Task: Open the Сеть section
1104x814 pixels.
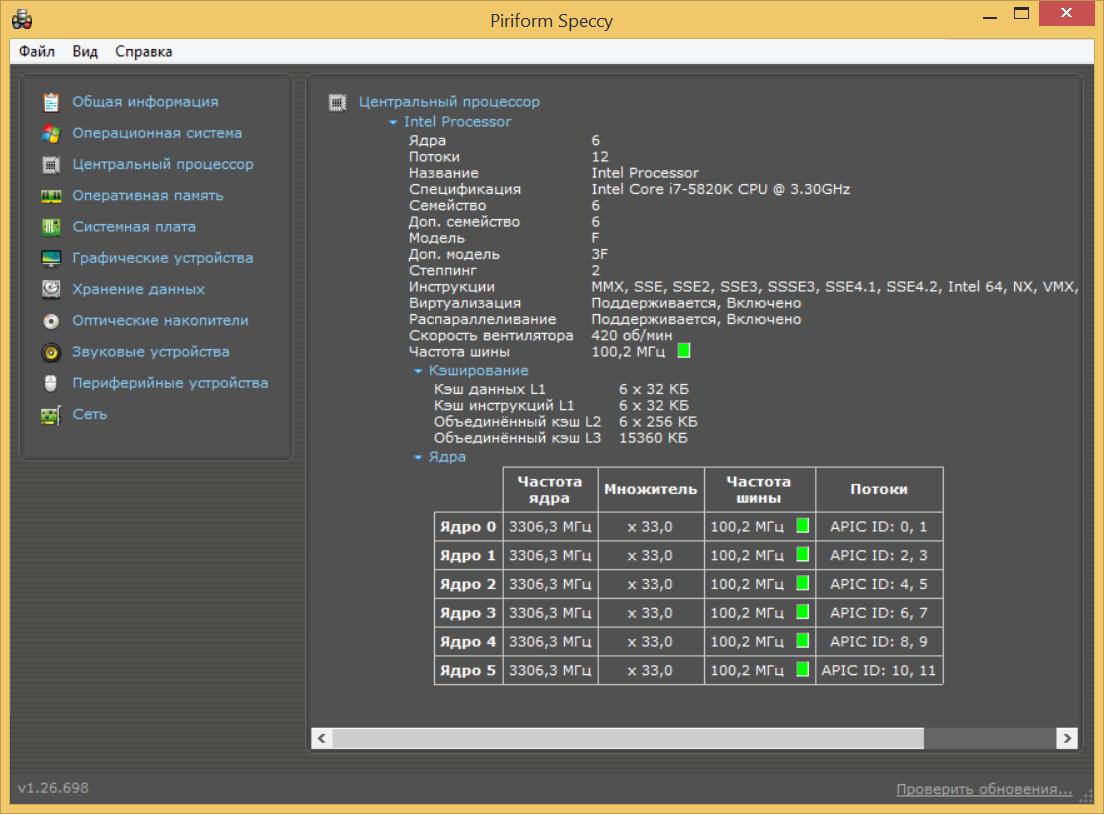Action: 89,414
